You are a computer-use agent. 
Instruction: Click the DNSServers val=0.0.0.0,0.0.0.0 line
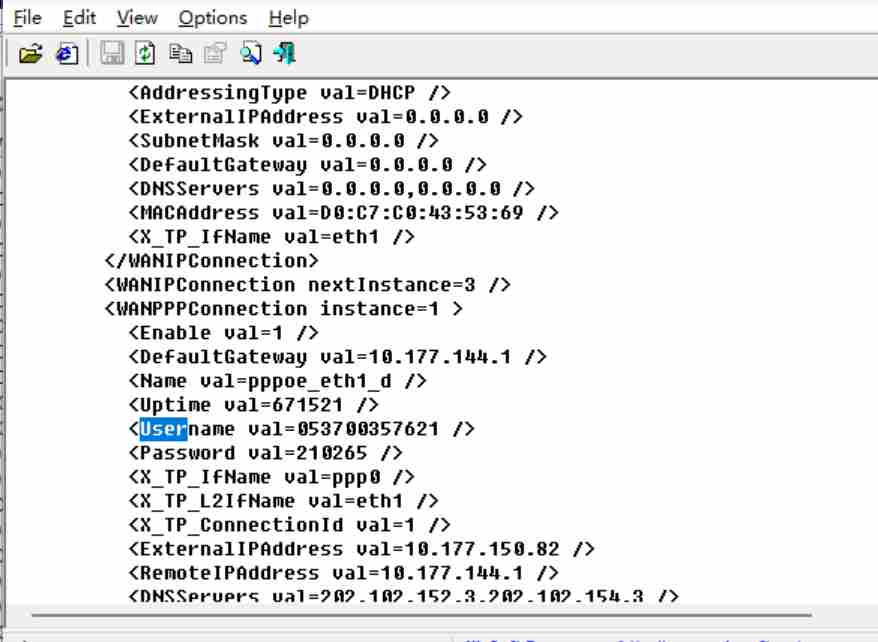click(331, 189)
